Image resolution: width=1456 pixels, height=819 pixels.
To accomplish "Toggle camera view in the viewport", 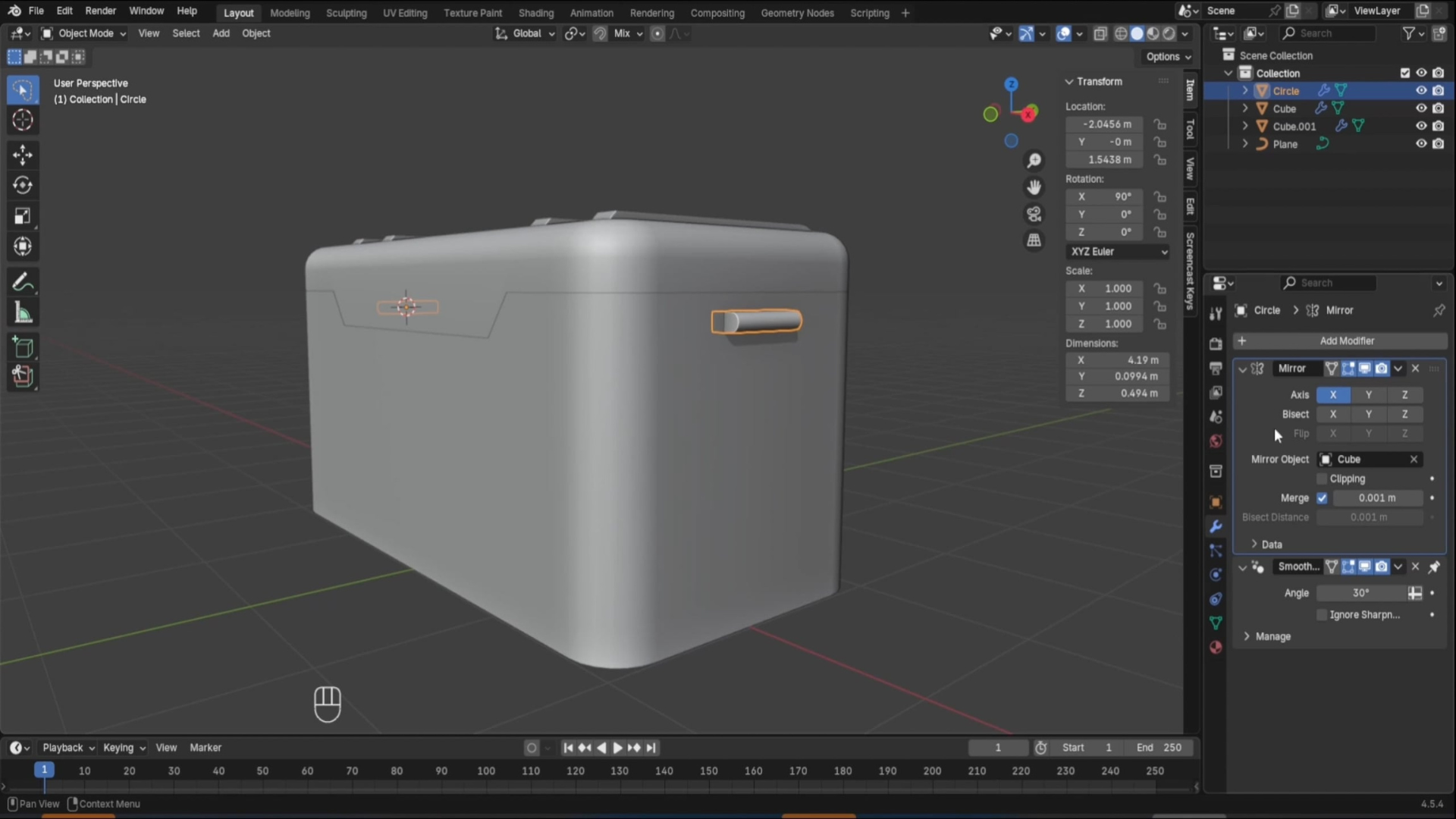I will point(1034,214).
